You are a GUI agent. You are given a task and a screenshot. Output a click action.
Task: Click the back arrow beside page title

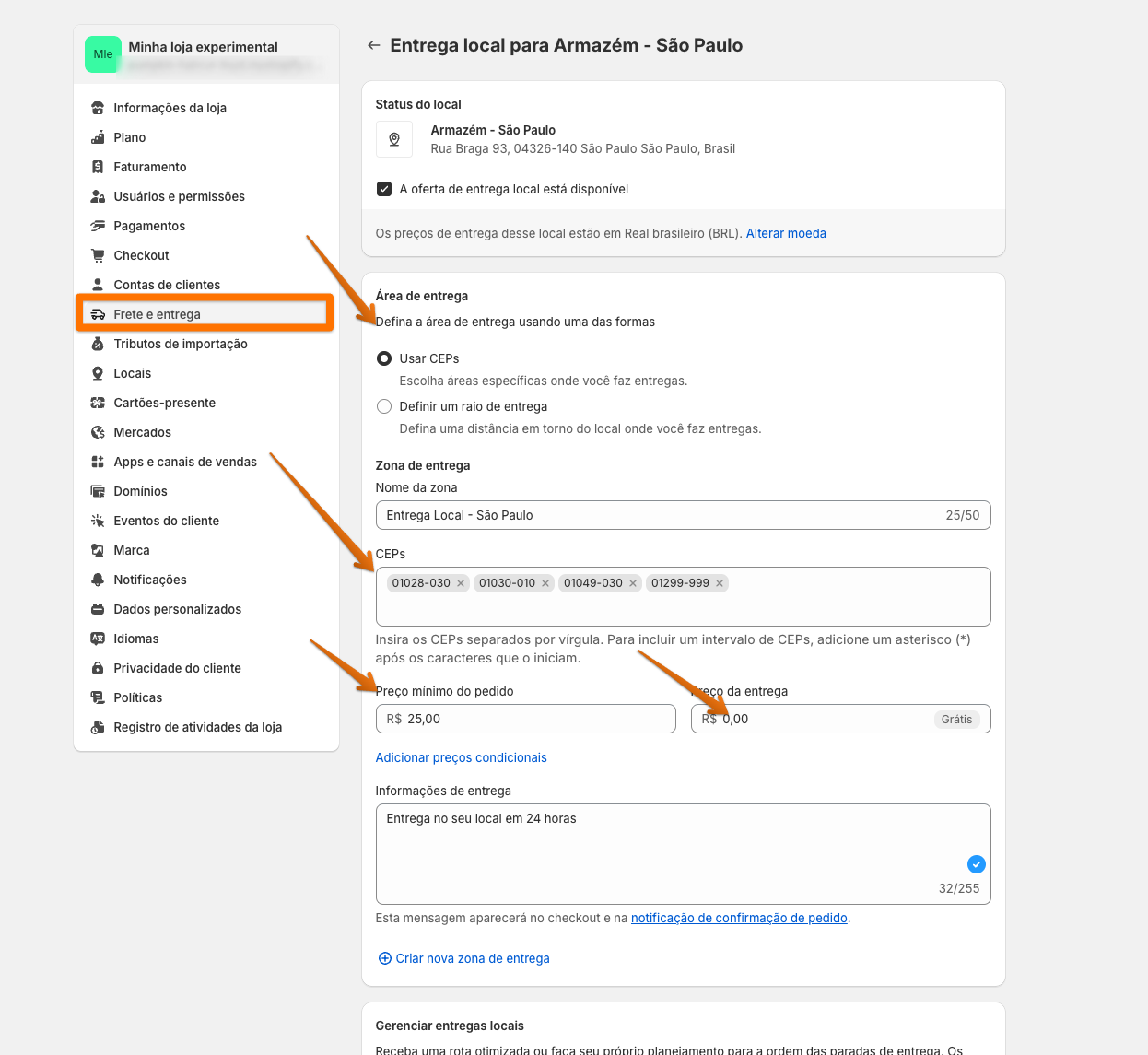373,45
